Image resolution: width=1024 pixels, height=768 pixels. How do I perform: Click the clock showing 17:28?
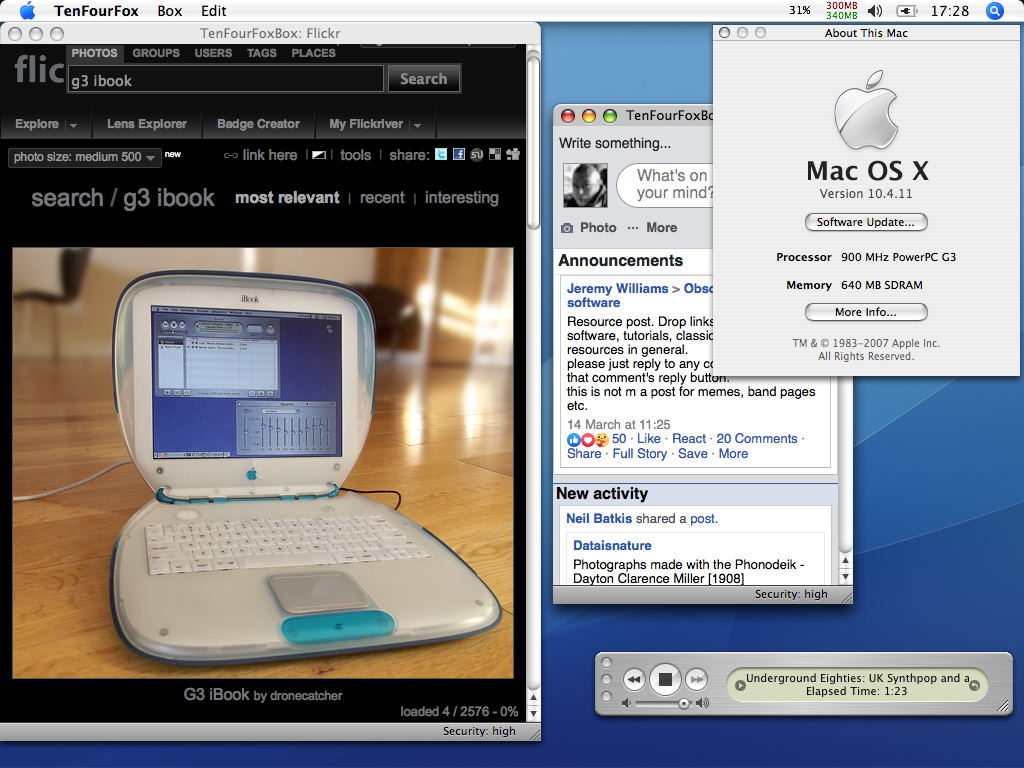(950, 10)
